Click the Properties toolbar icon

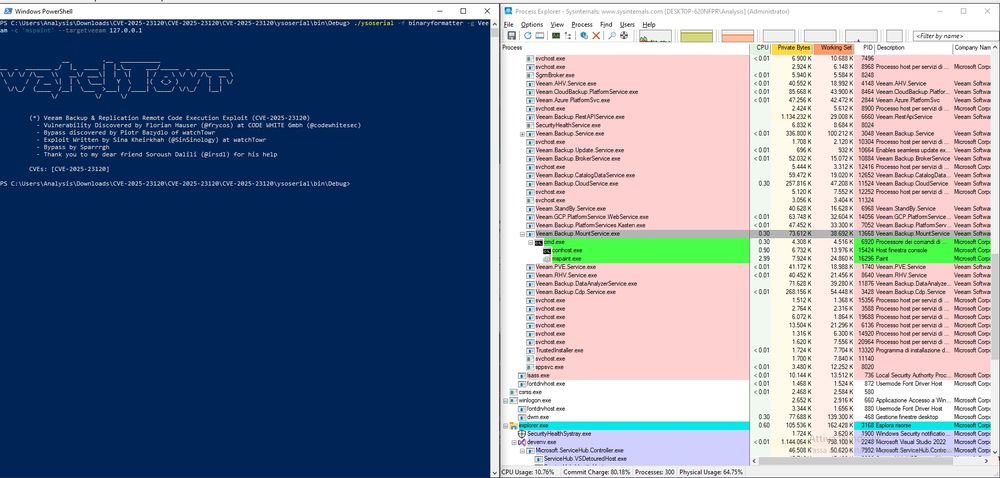(x=584, y=36)
